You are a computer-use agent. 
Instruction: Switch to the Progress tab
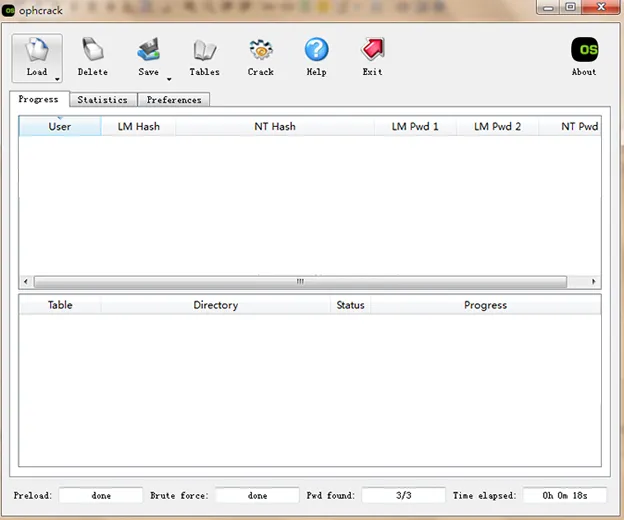click(x=39, y=99)
